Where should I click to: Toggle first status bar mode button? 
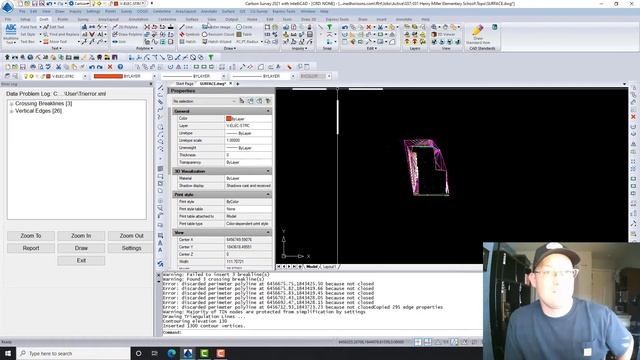pos(418,342)
